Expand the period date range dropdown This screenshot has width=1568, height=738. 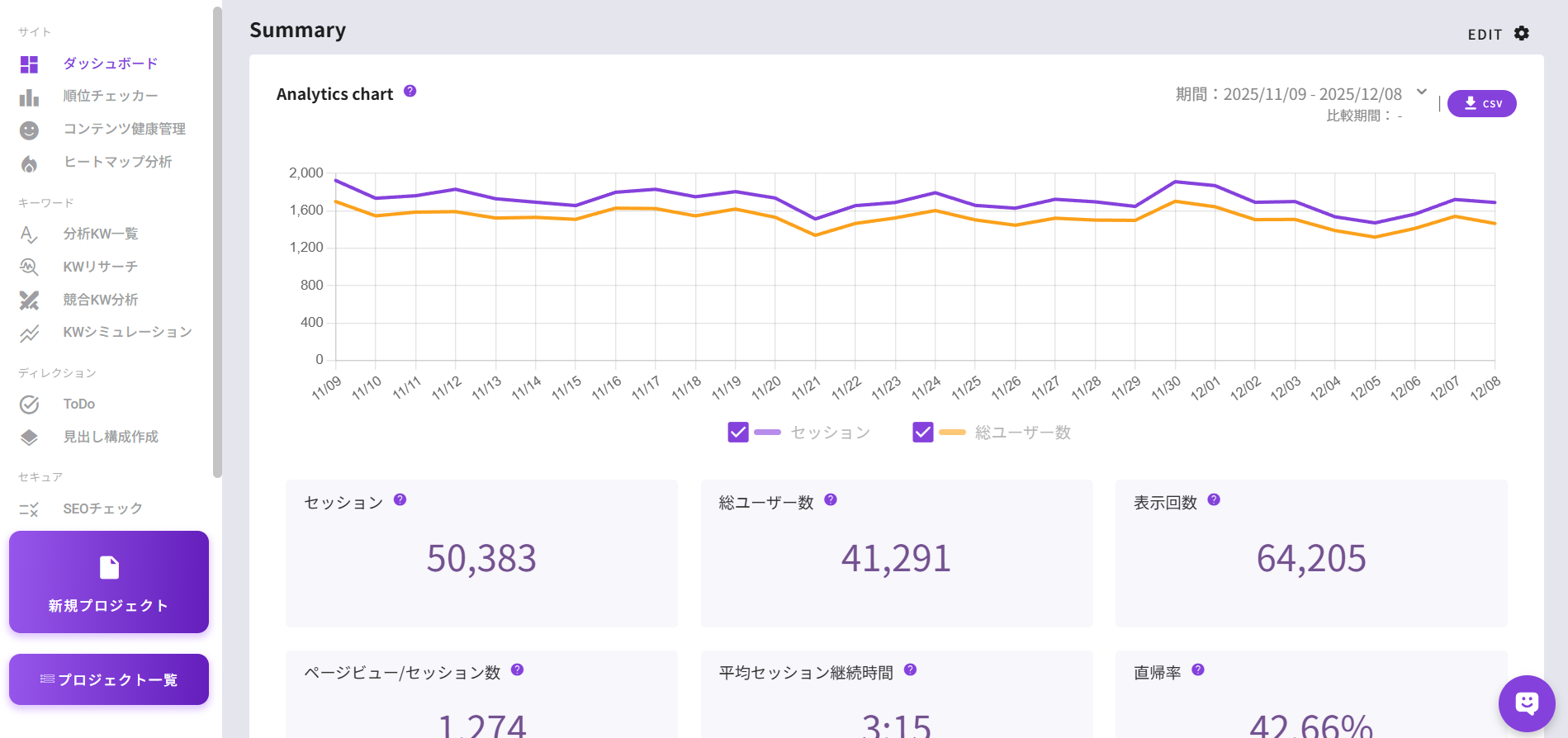tap(1421, 92)
